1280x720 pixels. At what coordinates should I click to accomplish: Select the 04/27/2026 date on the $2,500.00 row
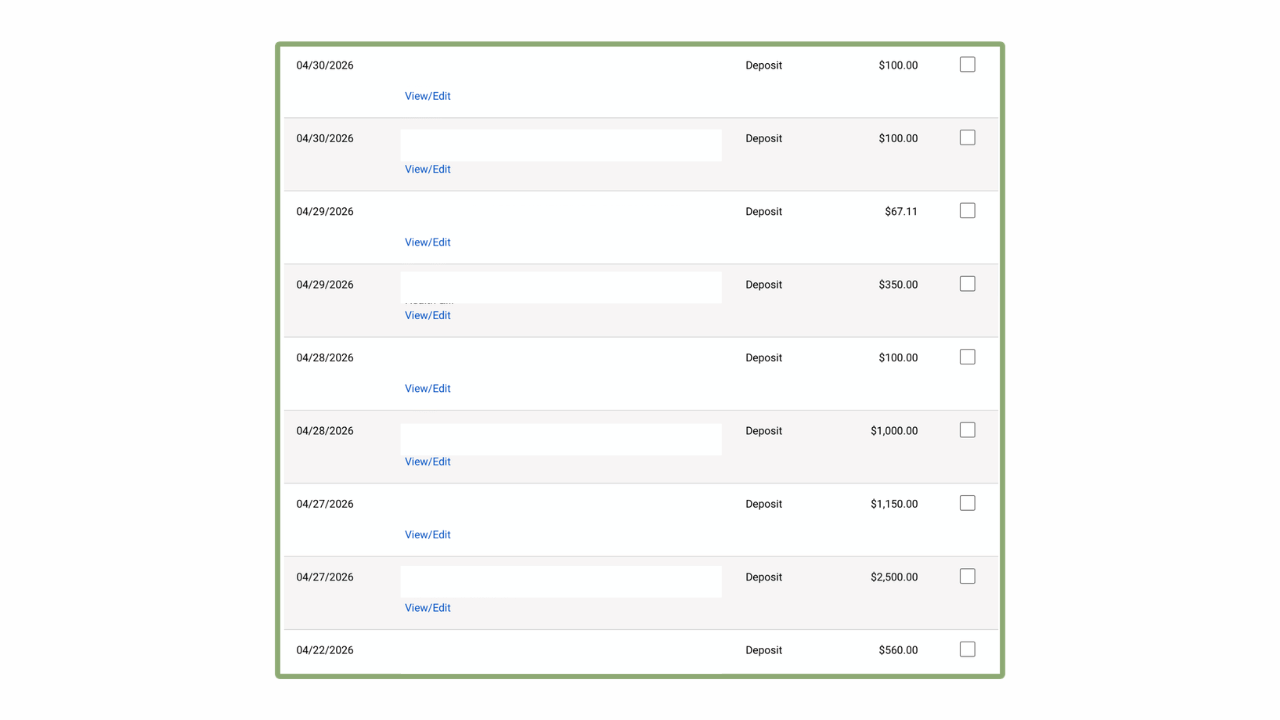325,576
